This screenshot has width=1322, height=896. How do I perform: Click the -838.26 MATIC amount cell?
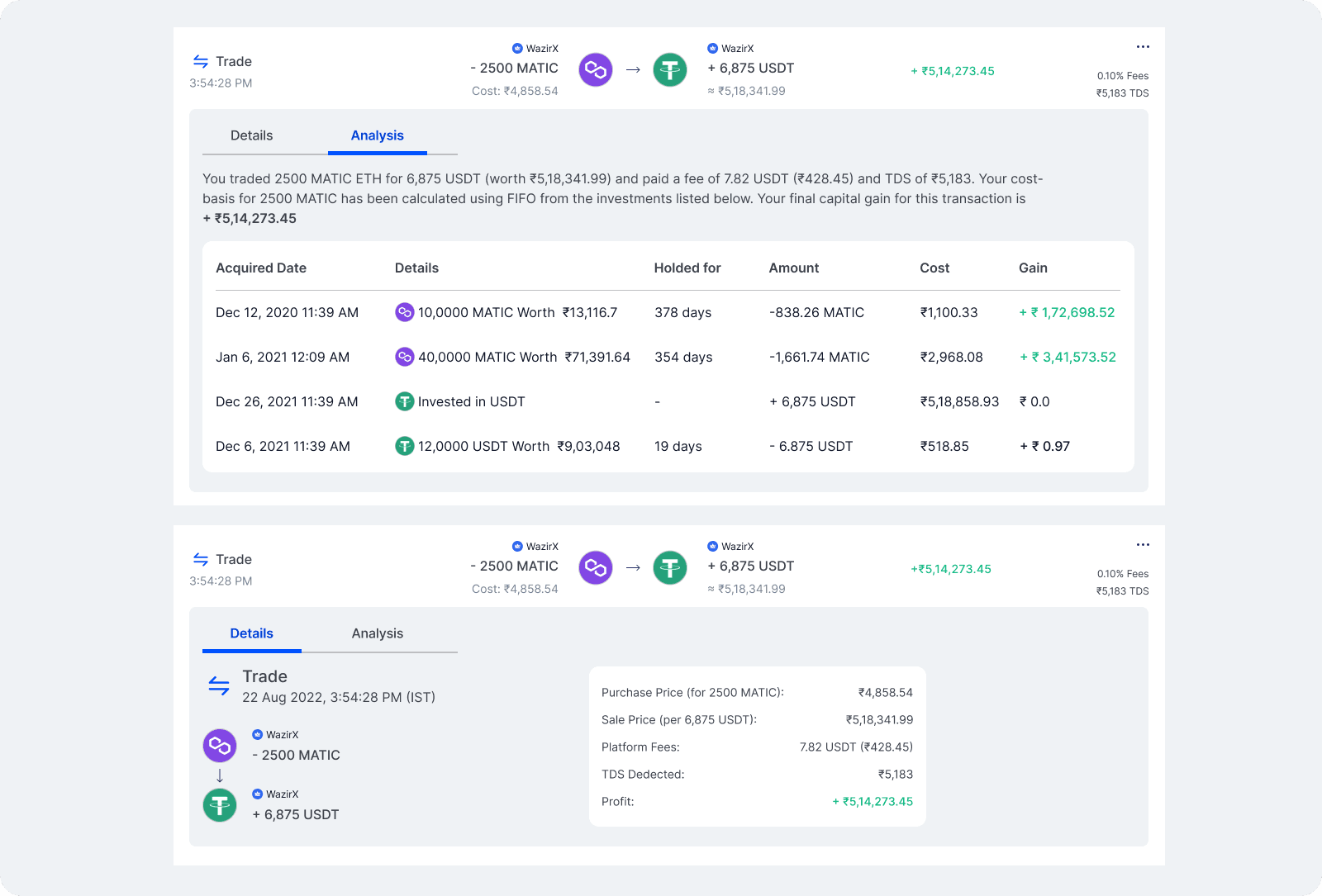[x=816, y=312]
